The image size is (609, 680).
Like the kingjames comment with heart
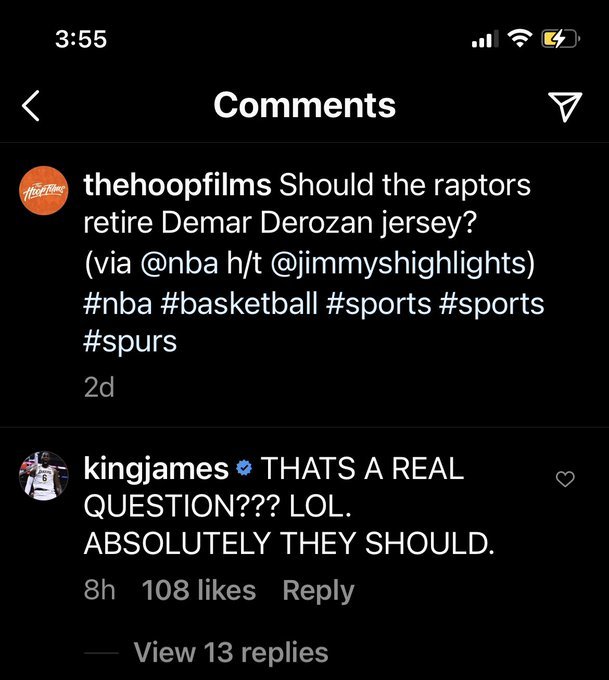[565, 480]
